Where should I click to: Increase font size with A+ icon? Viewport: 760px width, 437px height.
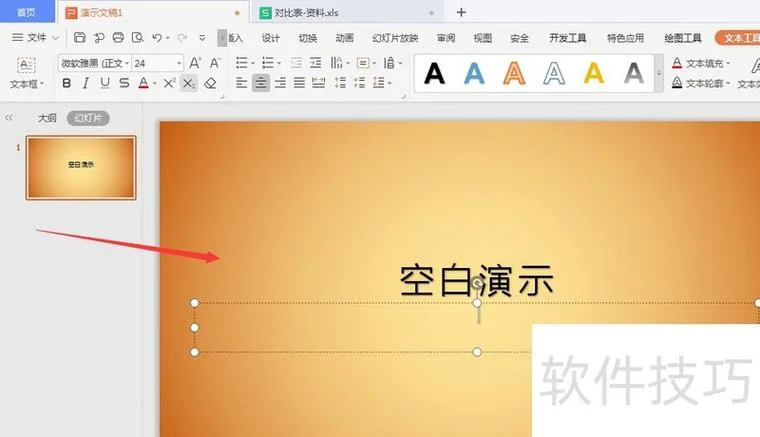pyautogui.click(x=195, y=63)
